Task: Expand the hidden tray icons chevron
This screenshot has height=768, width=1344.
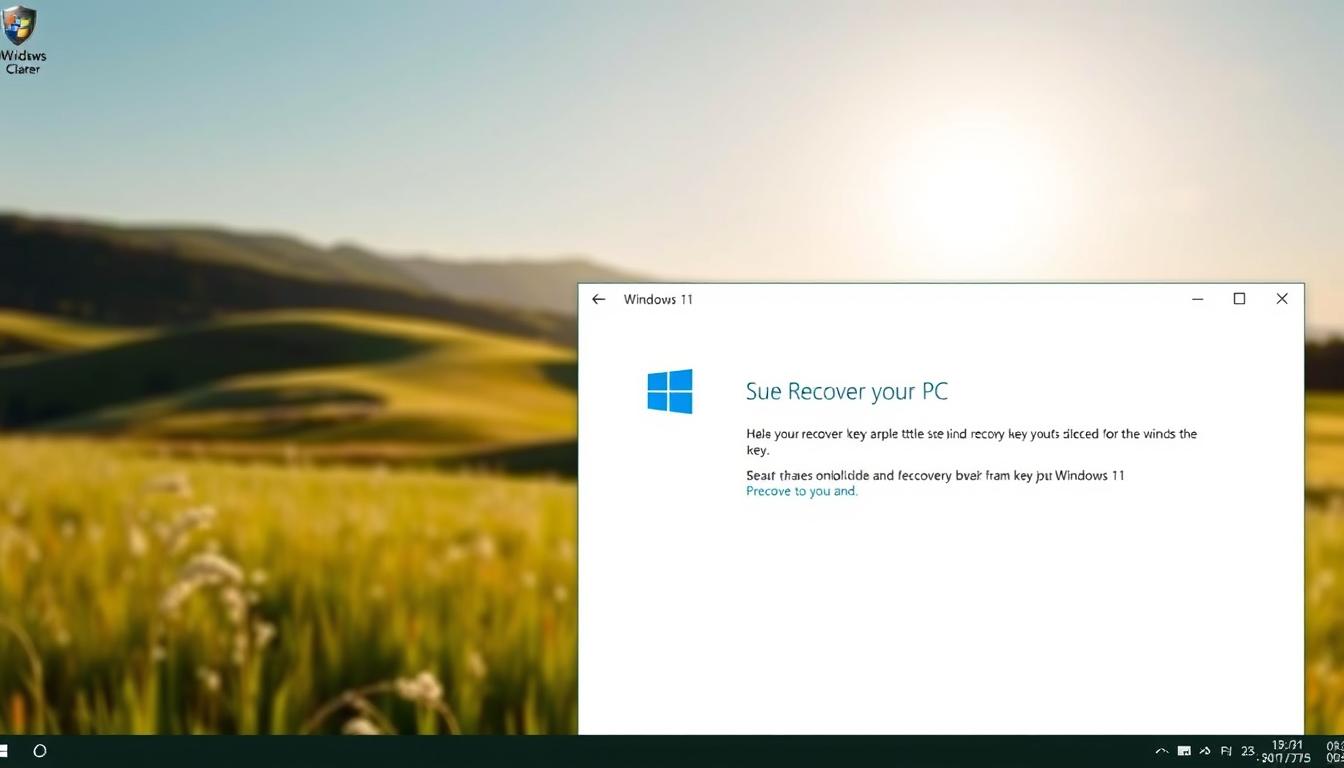Action: point(1162,751)
